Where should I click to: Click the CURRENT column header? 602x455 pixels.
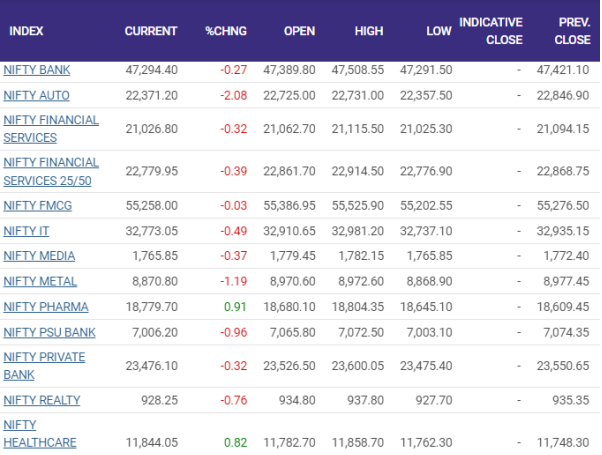point(150,31)
